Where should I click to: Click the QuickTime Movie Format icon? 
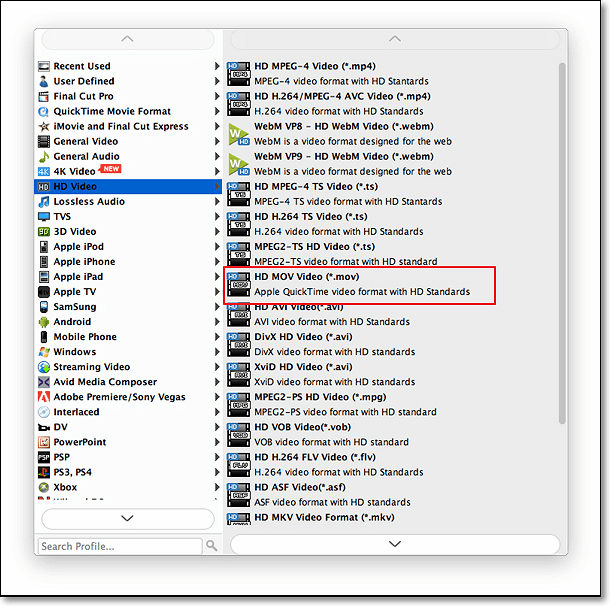coord(44,112)
